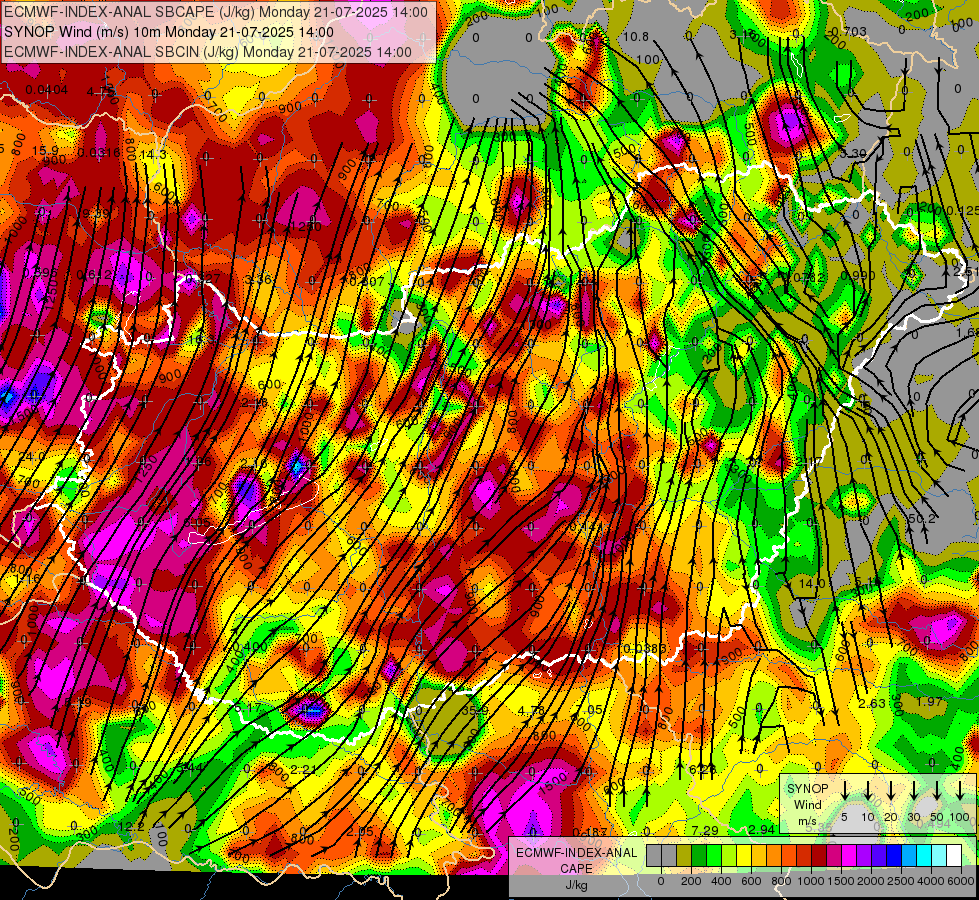Pick the white swatch at the CAPE legend end
Viewport: 979px width, 900px height.
coord(953,856)
